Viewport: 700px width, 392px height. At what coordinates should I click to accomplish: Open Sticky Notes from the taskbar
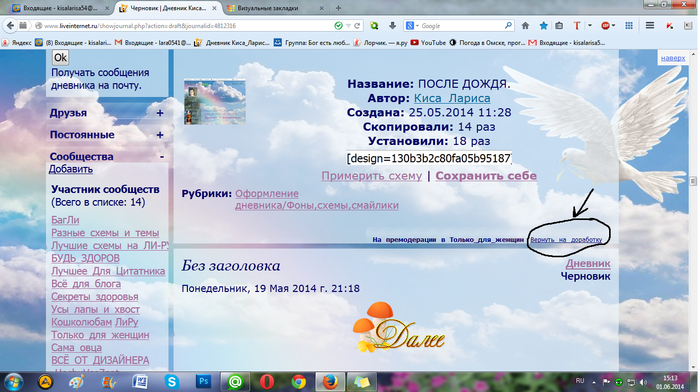pyautogui.click(x=362, y=382)
